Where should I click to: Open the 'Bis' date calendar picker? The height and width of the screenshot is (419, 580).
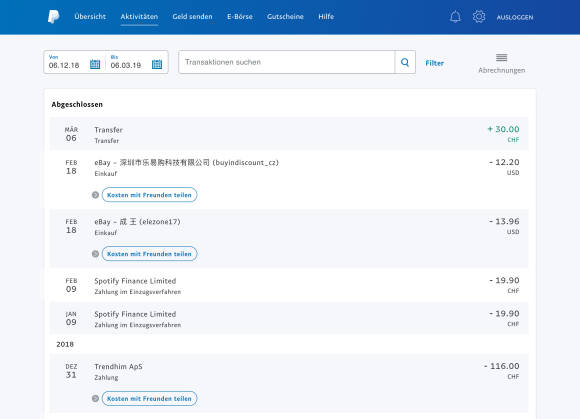(x=157, y=64)
